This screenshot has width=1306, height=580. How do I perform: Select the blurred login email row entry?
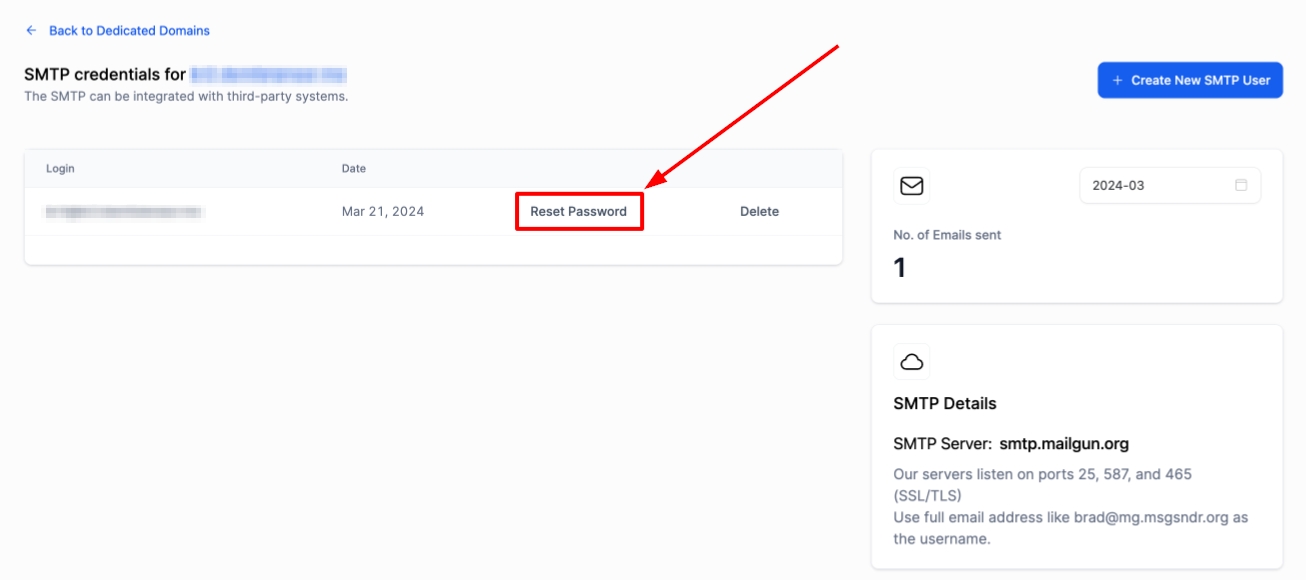(125, 212)
